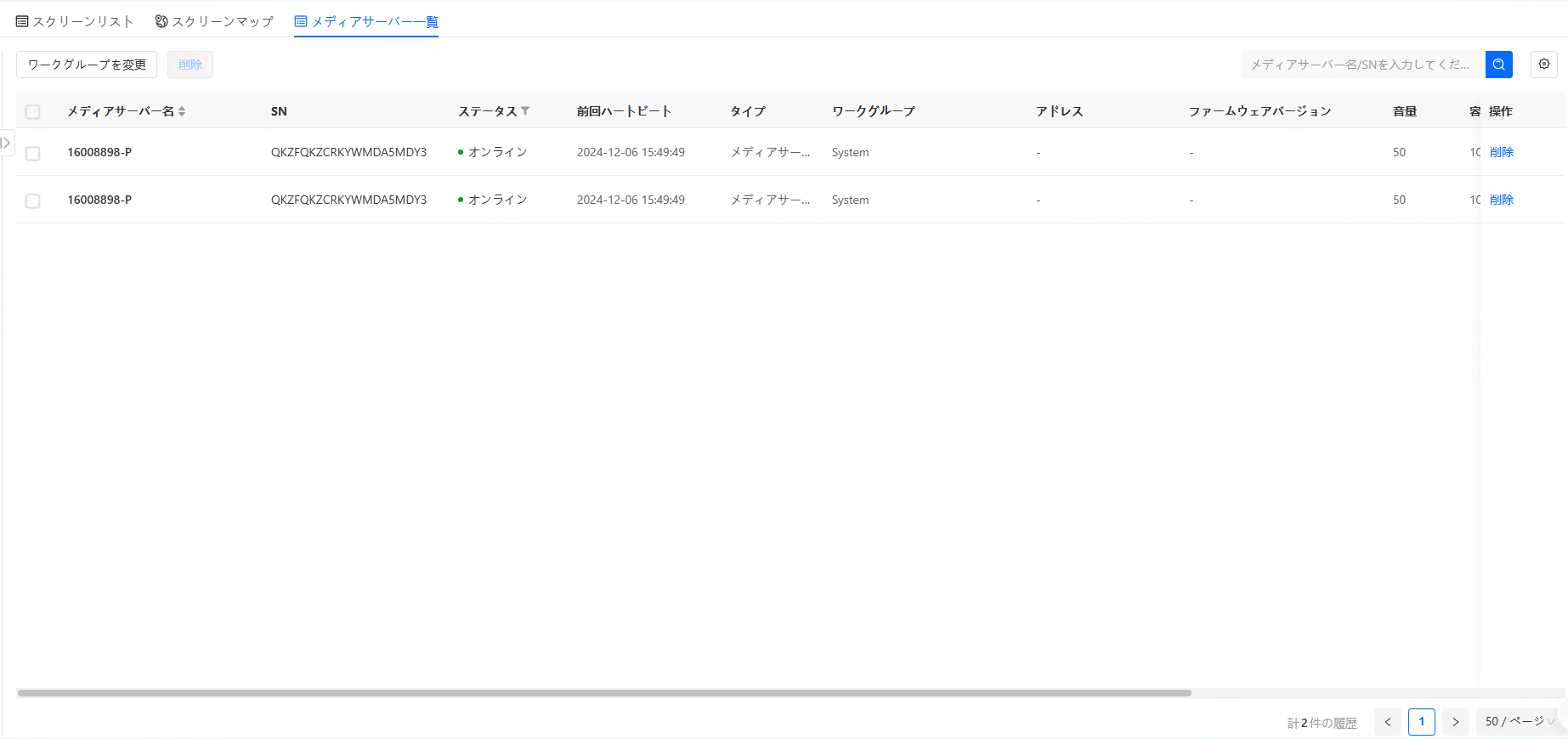The image size is (1568, 739).
Task: Open column settings gear icon
Action: pyautogui.click(x=1543, y=65)
